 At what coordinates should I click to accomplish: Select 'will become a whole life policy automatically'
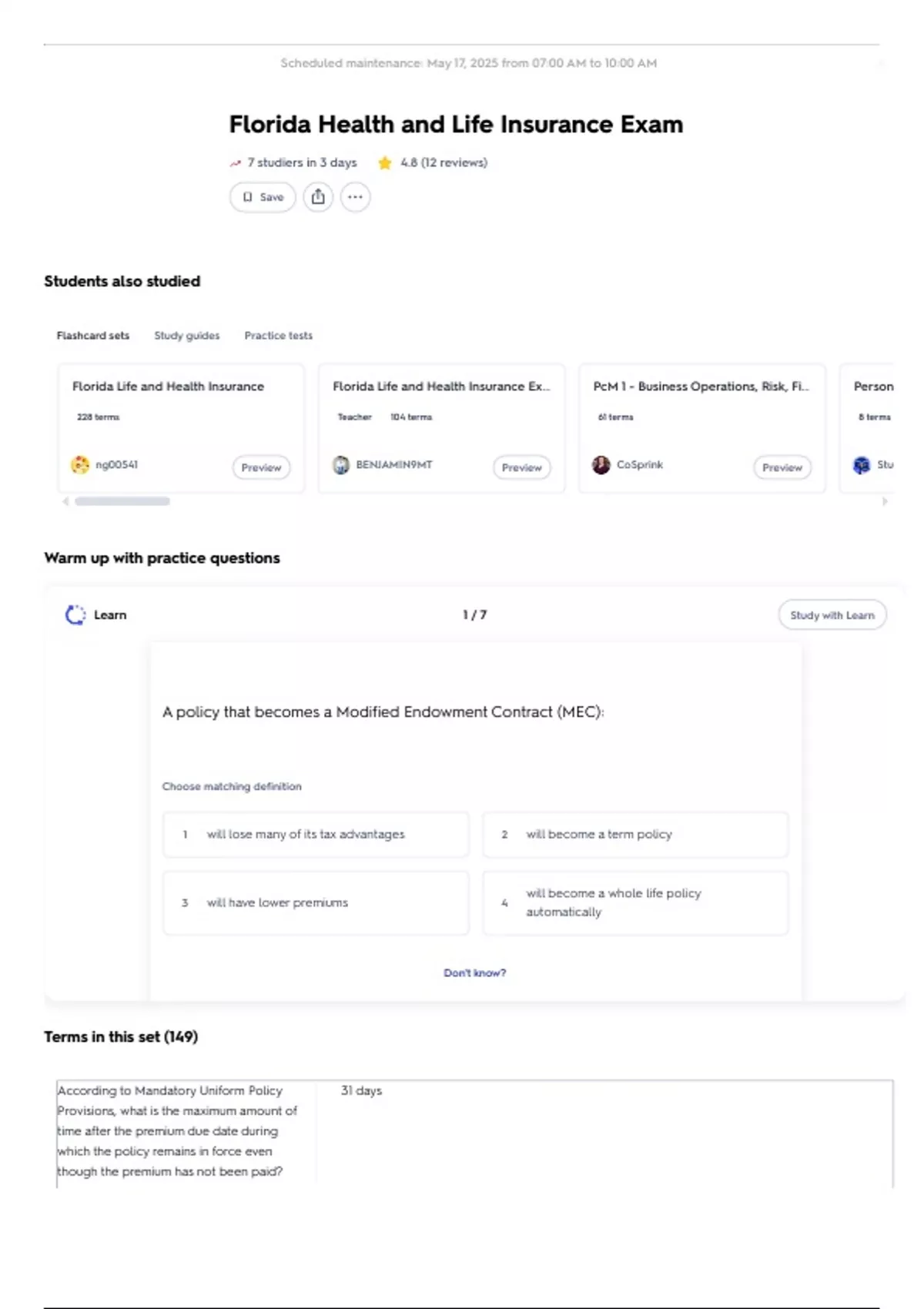tap(635, 902)
